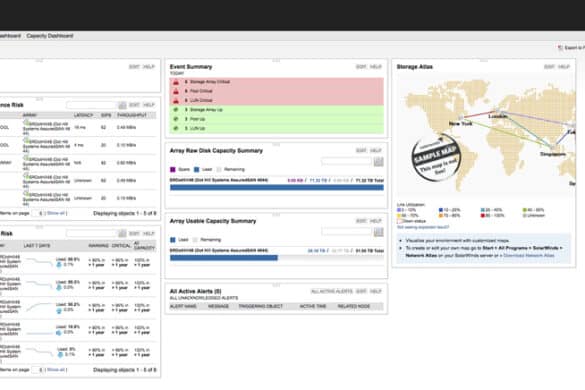Click the Export icon at top right
Screen dimensions: 585x390
(560, 48)
